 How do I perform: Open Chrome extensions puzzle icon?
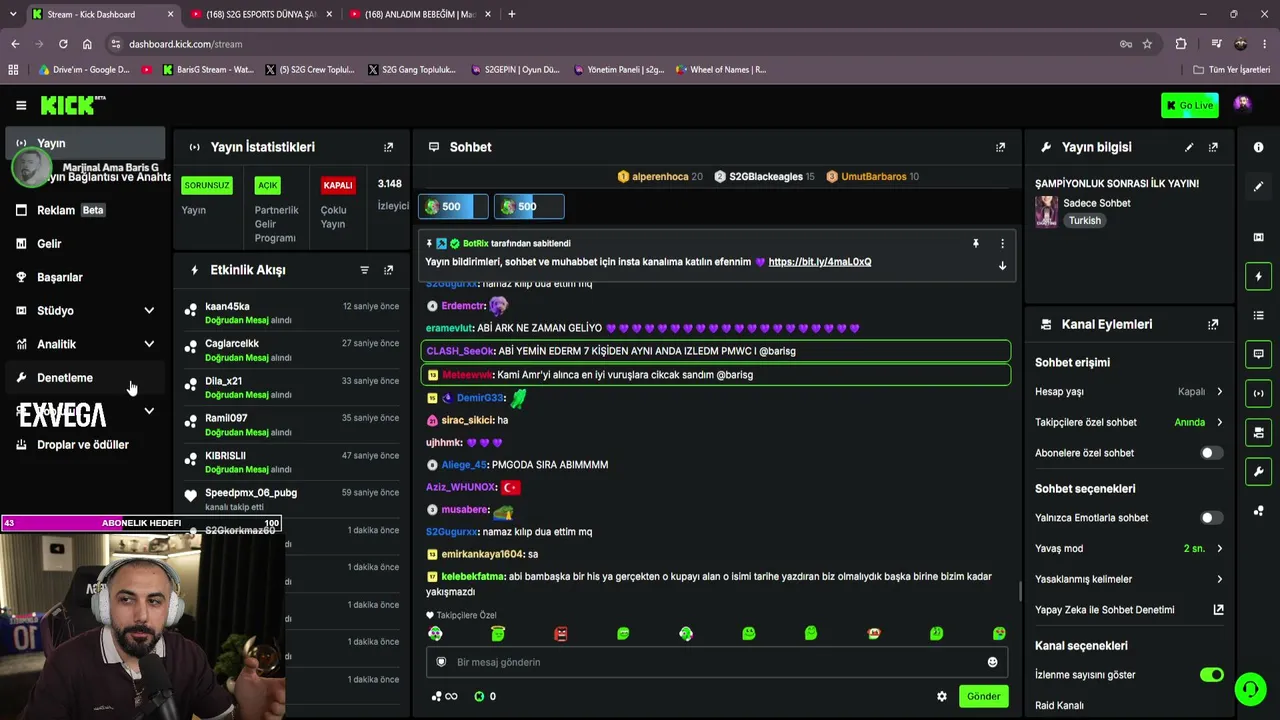pyautogui.click(x=1181, y=44)
